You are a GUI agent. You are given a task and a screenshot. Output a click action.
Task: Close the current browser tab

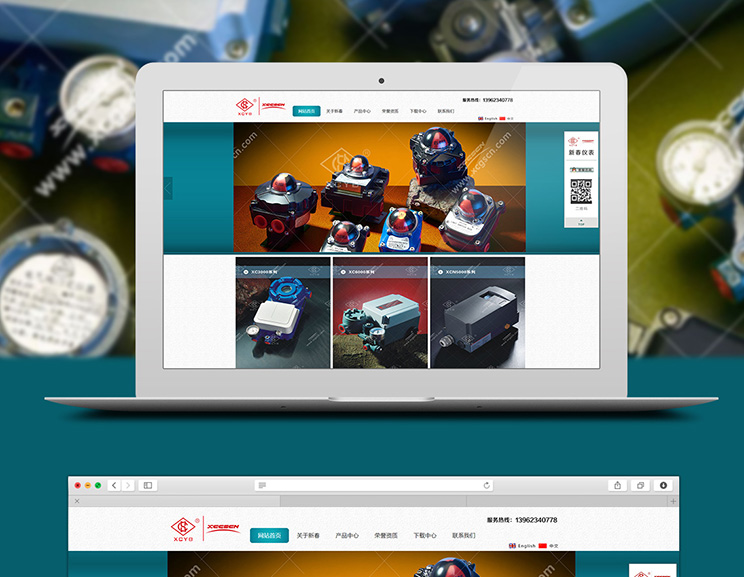(77, 501)
